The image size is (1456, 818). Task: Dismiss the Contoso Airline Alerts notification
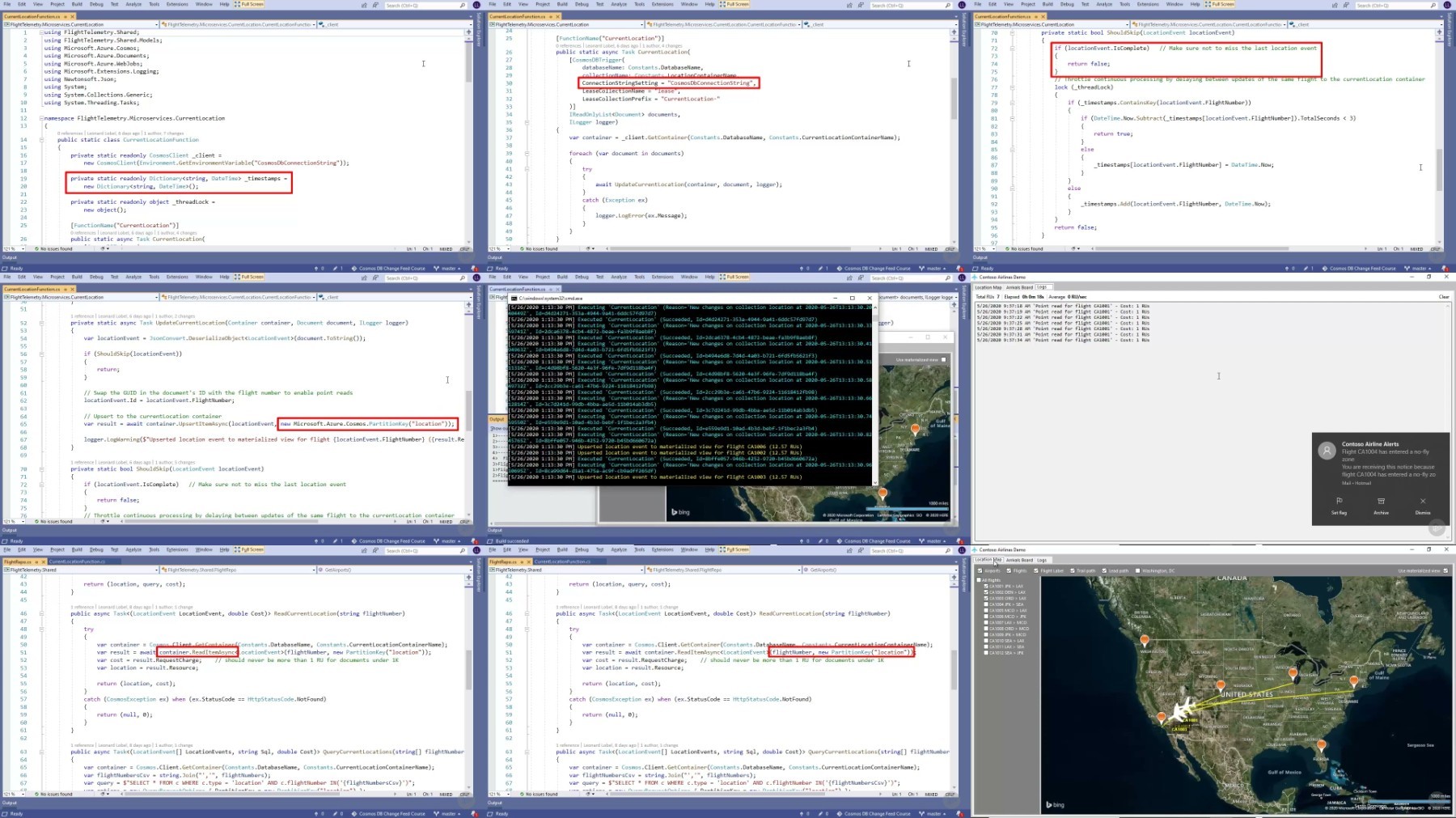[x=1423, y=502]
